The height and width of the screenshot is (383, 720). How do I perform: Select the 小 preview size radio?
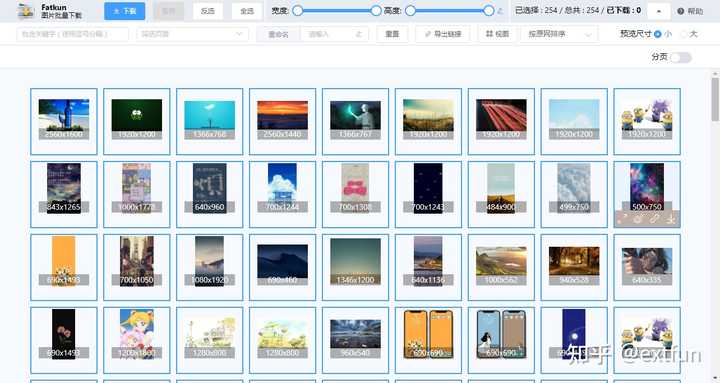658,34
